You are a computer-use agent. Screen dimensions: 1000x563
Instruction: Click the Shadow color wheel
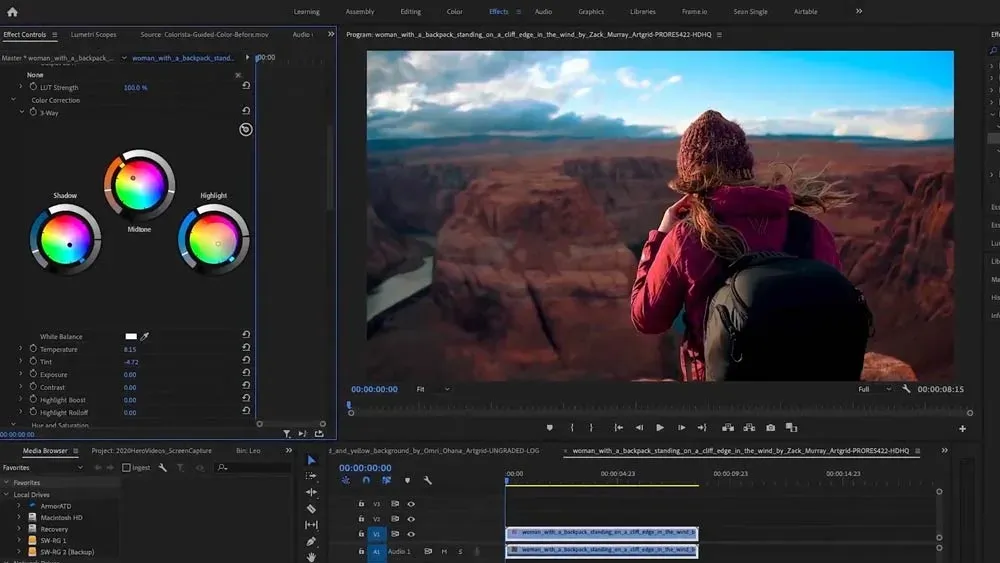point(66,240)
